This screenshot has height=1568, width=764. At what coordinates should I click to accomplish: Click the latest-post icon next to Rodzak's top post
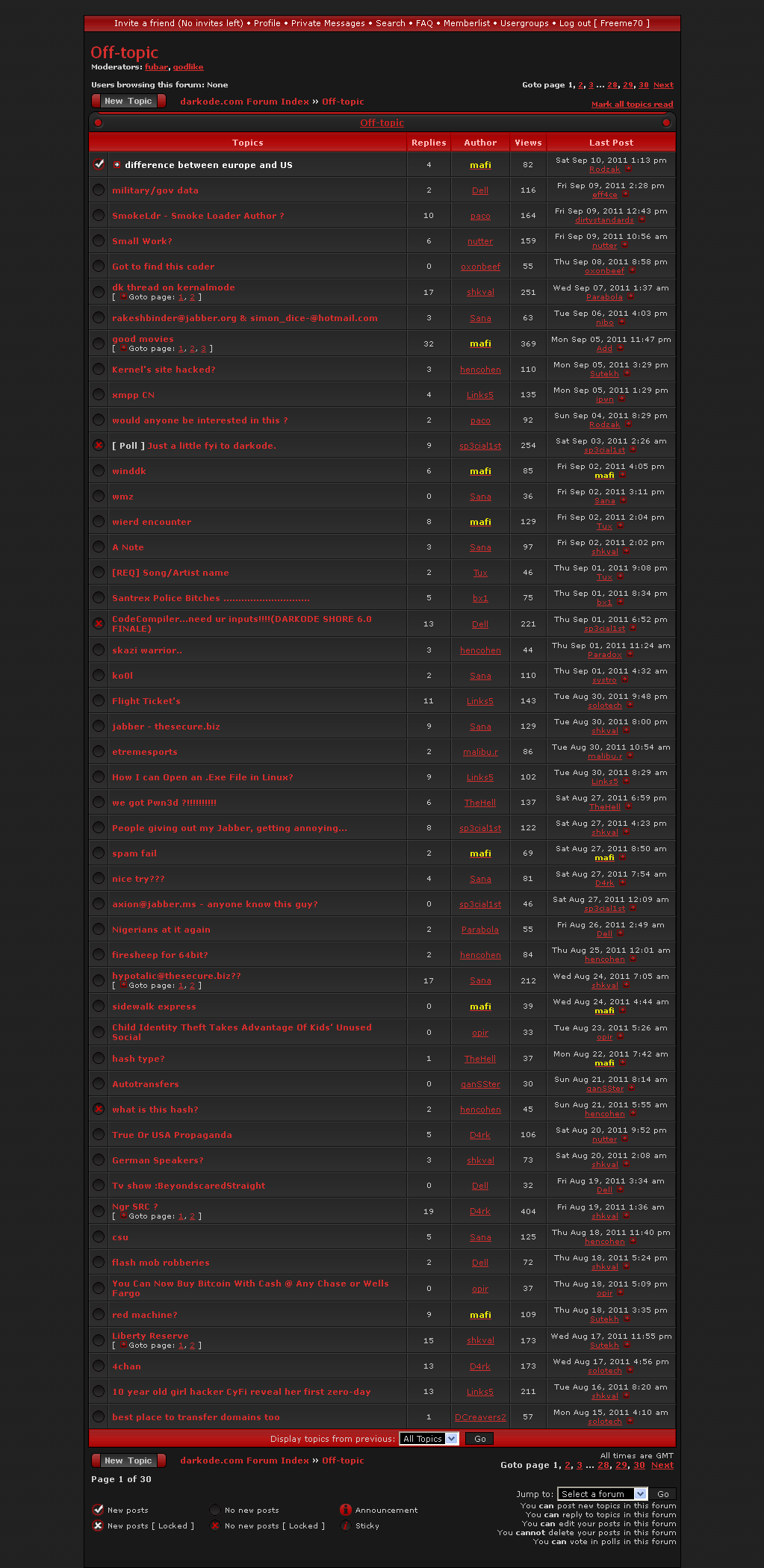click(x=628, y=169)
